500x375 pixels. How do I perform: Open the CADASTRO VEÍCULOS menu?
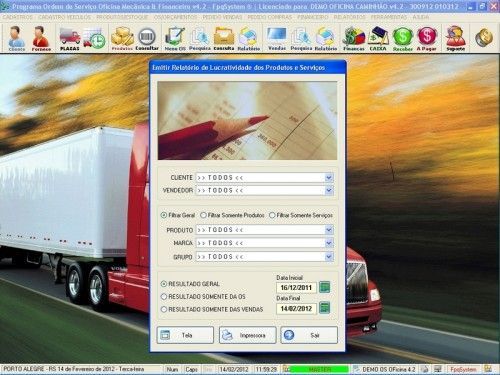click(64, 17)
